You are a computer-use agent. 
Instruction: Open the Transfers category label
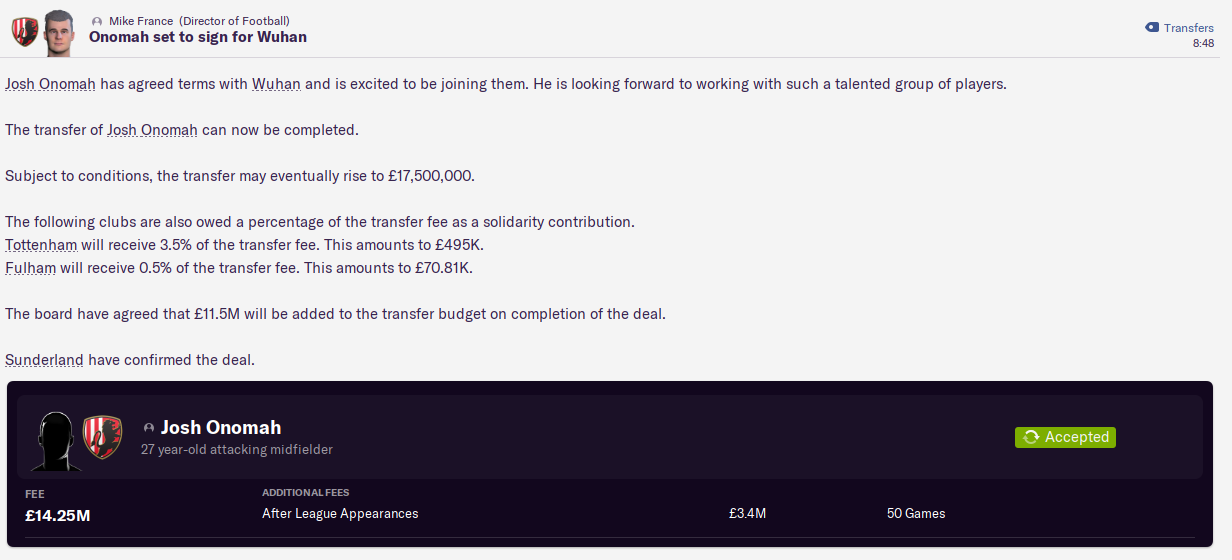point(1189,28)
